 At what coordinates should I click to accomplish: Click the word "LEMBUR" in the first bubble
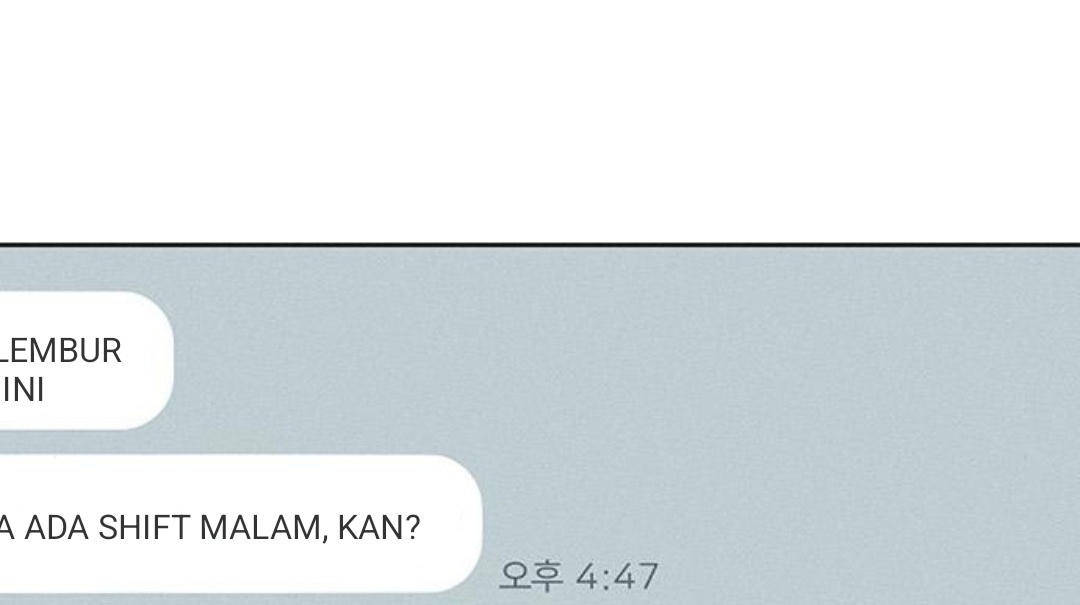point(60,351)
